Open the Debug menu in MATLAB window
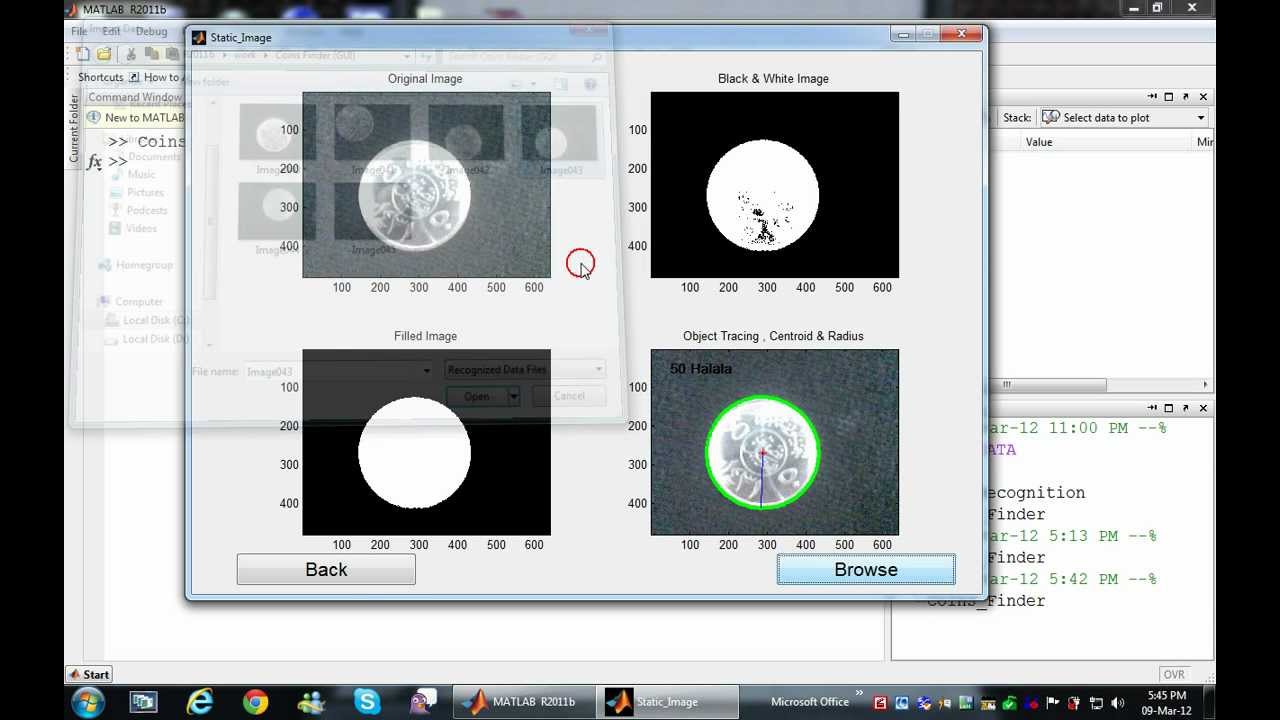 tap(151, 31)
